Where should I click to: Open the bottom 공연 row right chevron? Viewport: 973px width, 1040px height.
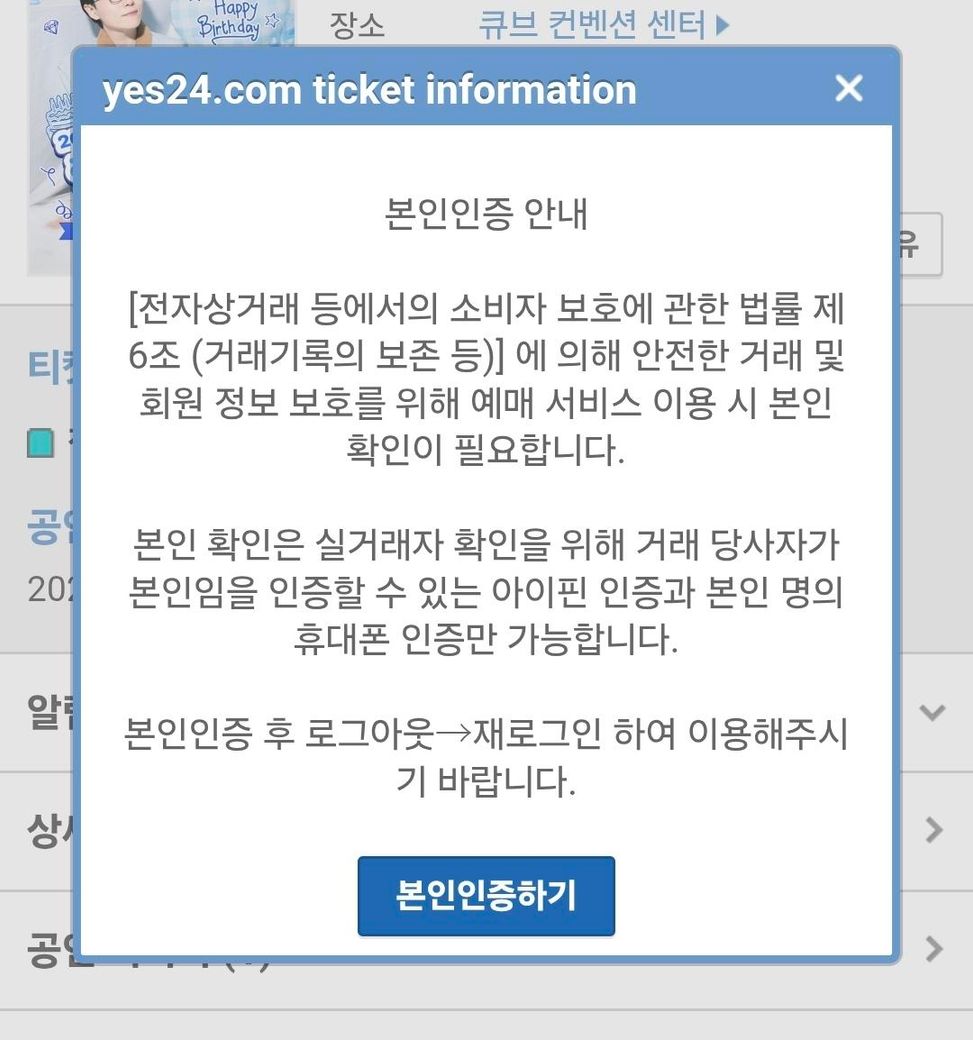pyautogui.click(x=934, y=948)
